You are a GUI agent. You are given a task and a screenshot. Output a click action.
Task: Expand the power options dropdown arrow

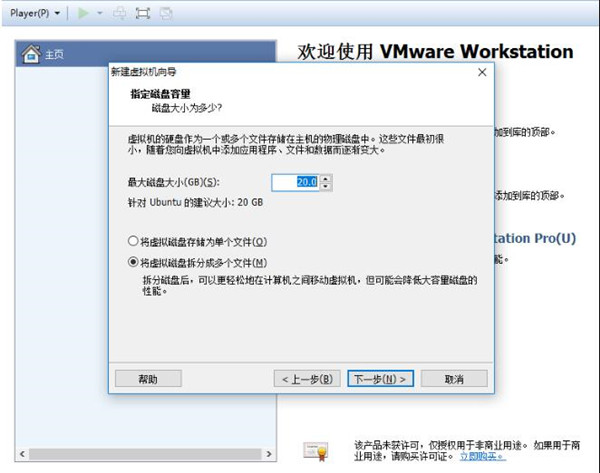click(x=100, y=13)
